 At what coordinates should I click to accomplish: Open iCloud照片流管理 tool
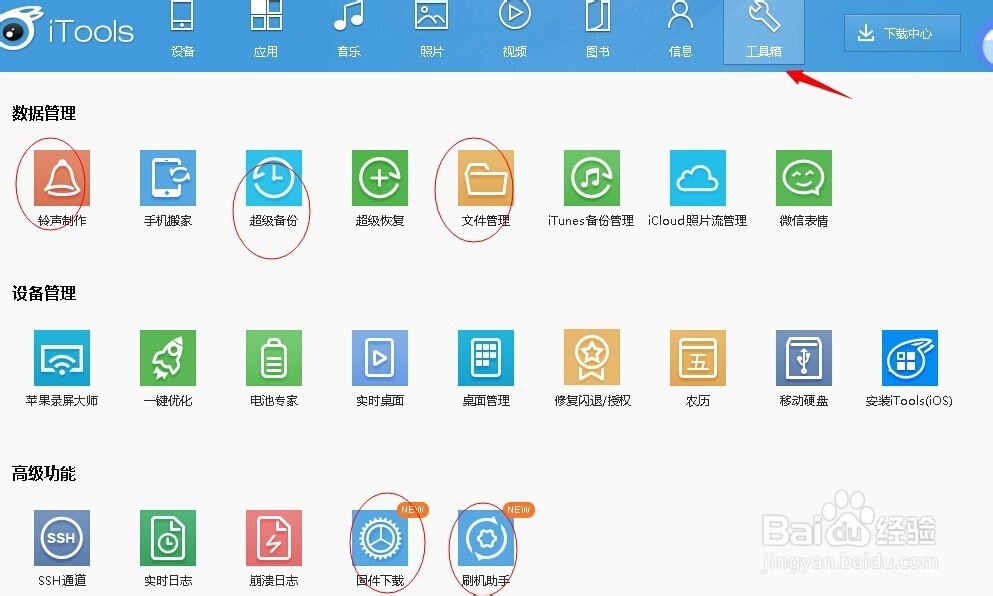698,178
